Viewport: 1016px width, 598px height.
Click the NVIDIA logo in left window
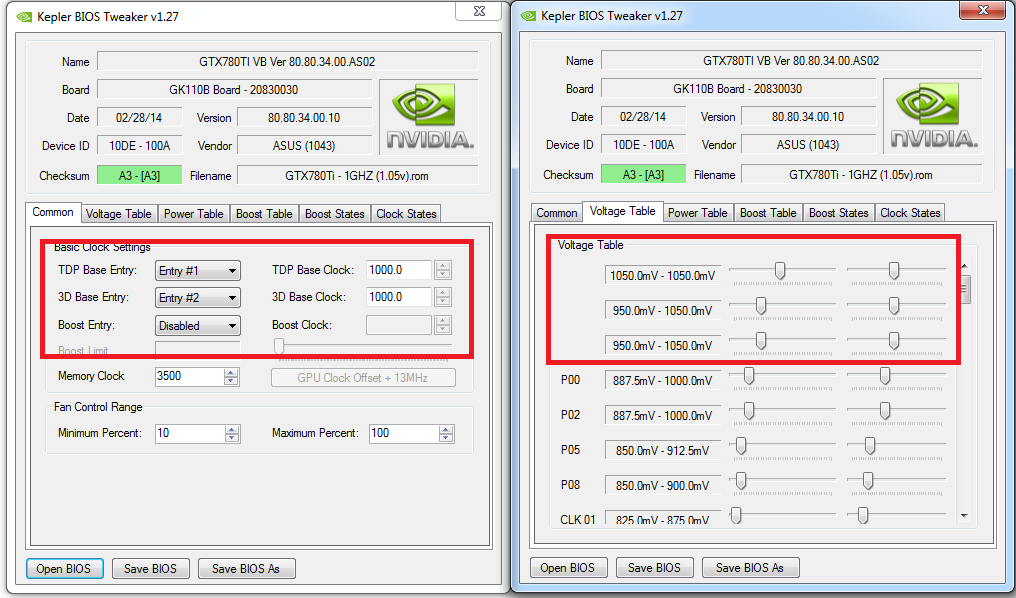429,117
